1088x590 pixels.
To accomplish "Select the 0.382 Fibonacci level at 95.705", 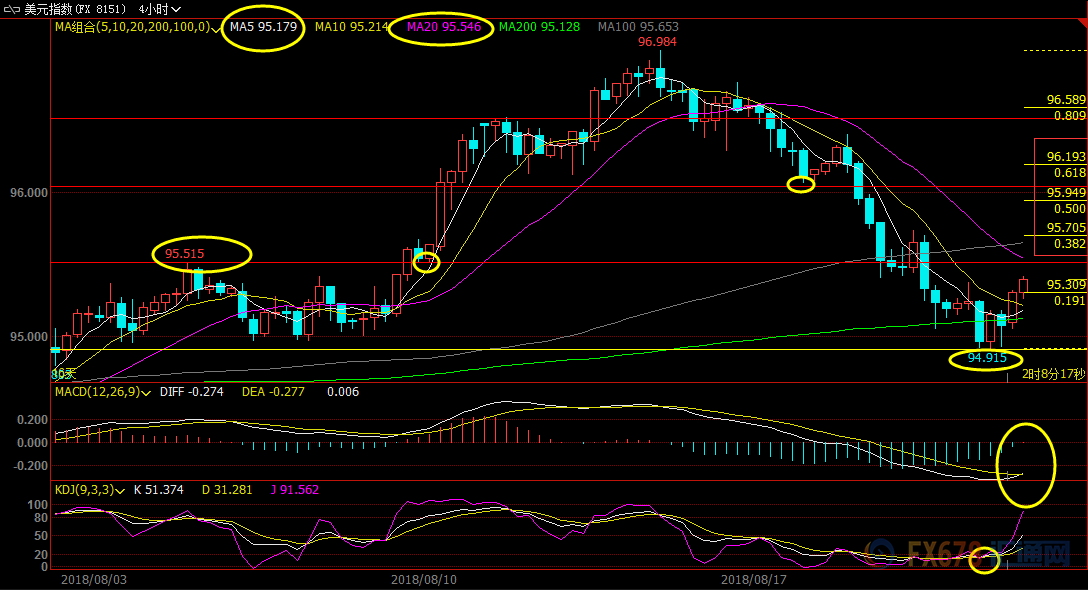I will pos(1066,243).
